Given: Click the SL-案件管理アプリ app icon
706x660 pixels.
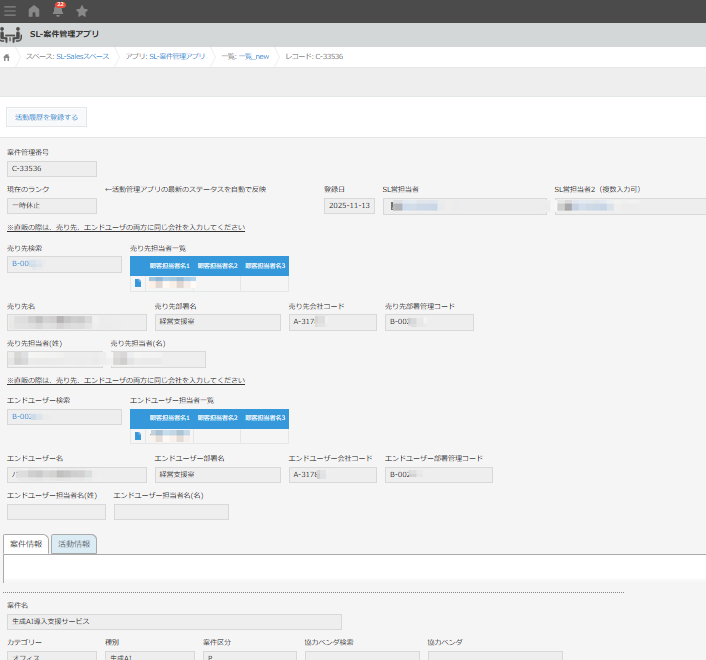Looking at the screenshot, I should point(11,34).
